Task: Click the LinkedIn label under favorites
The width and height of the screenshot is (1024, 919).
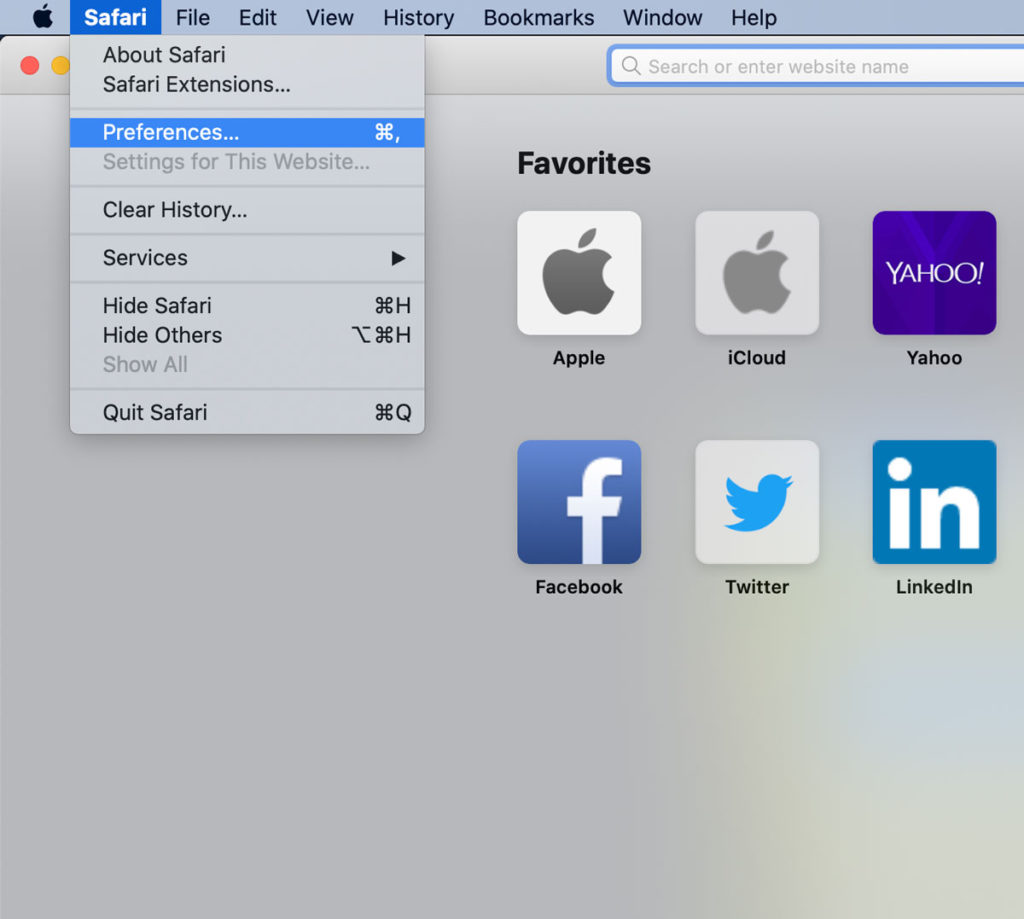Action: point(934,587)
